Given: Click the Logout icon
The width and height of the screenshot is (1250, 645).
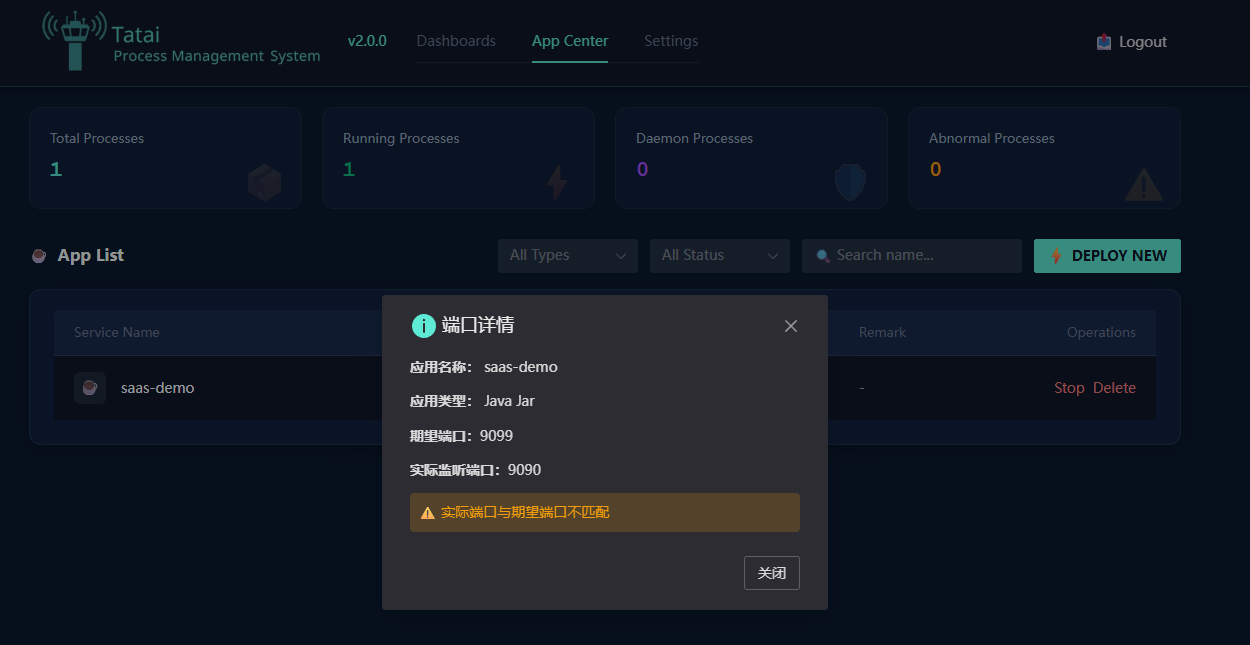Looking at the screenshot, I should (1104, 42).
